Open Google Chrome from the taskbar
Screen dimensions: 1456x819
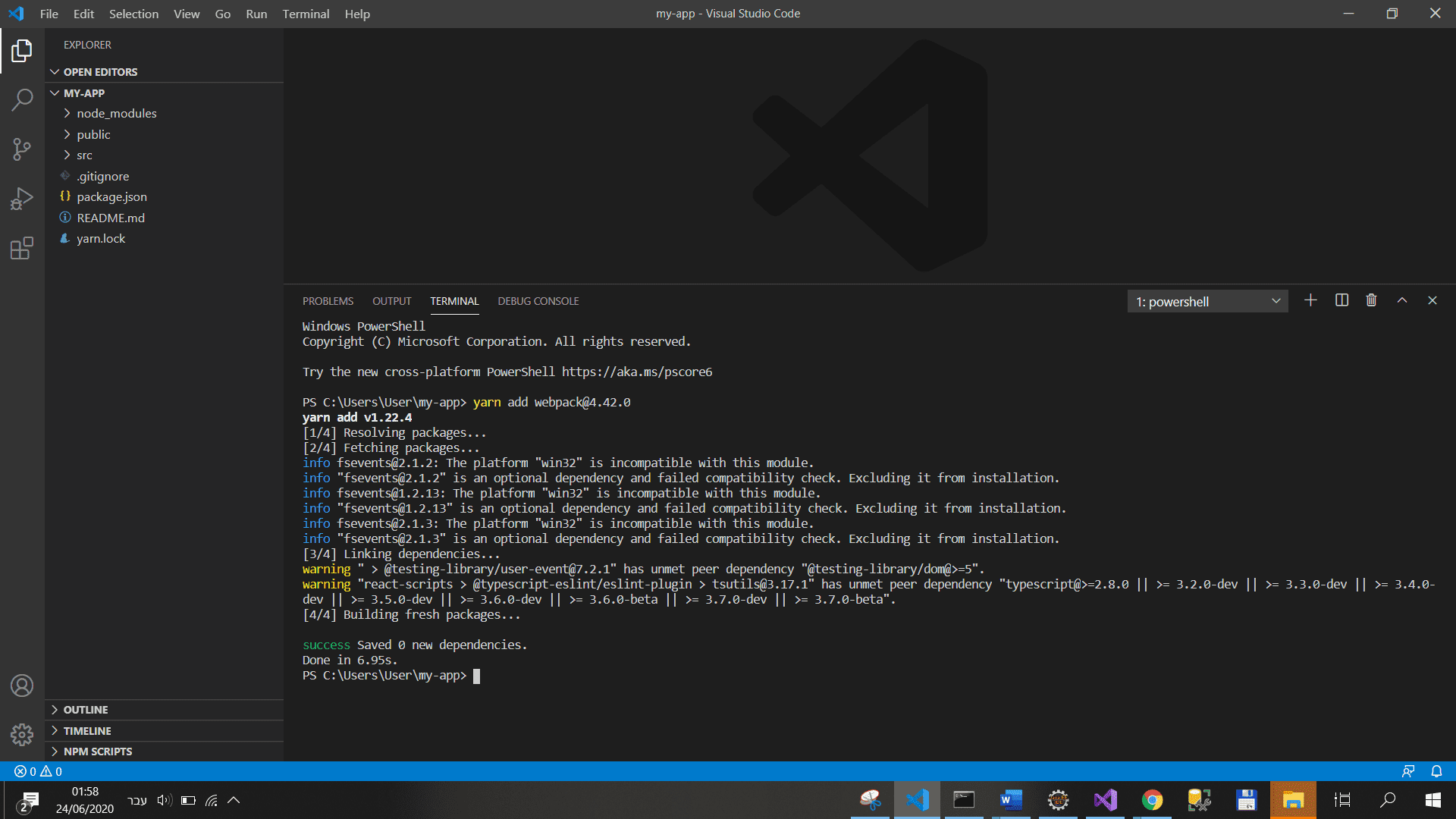point(1152,800)
